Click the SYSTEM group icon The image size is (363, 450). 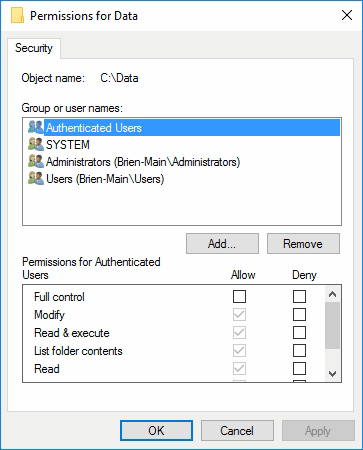(x=36, y=144)
